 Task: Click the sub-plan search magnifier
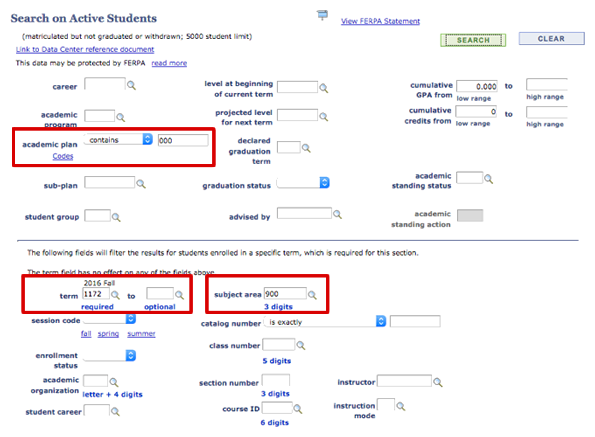click(x=141, y=184)
